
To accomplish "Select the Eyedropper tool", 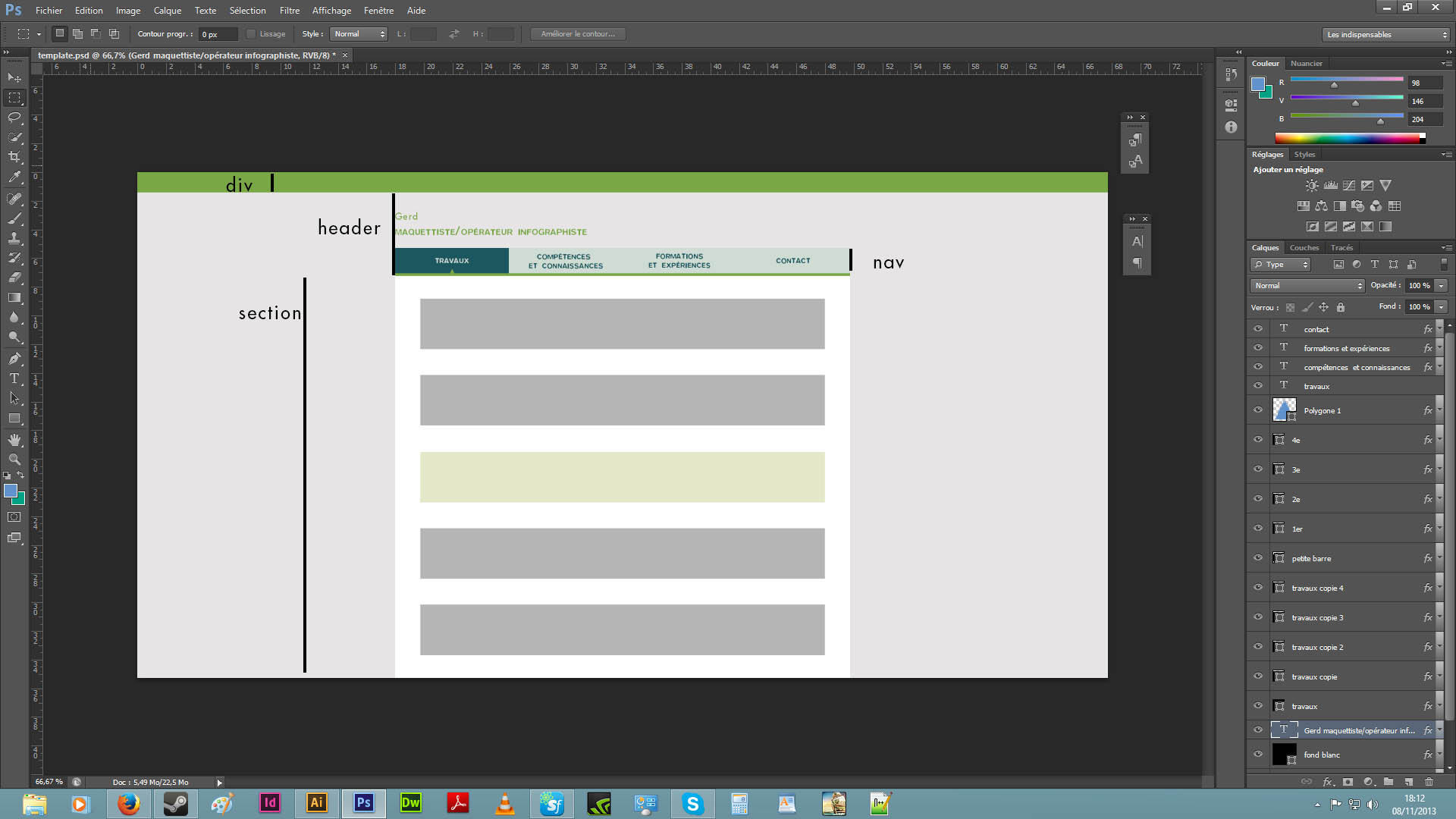I will (x=14, y=177).
